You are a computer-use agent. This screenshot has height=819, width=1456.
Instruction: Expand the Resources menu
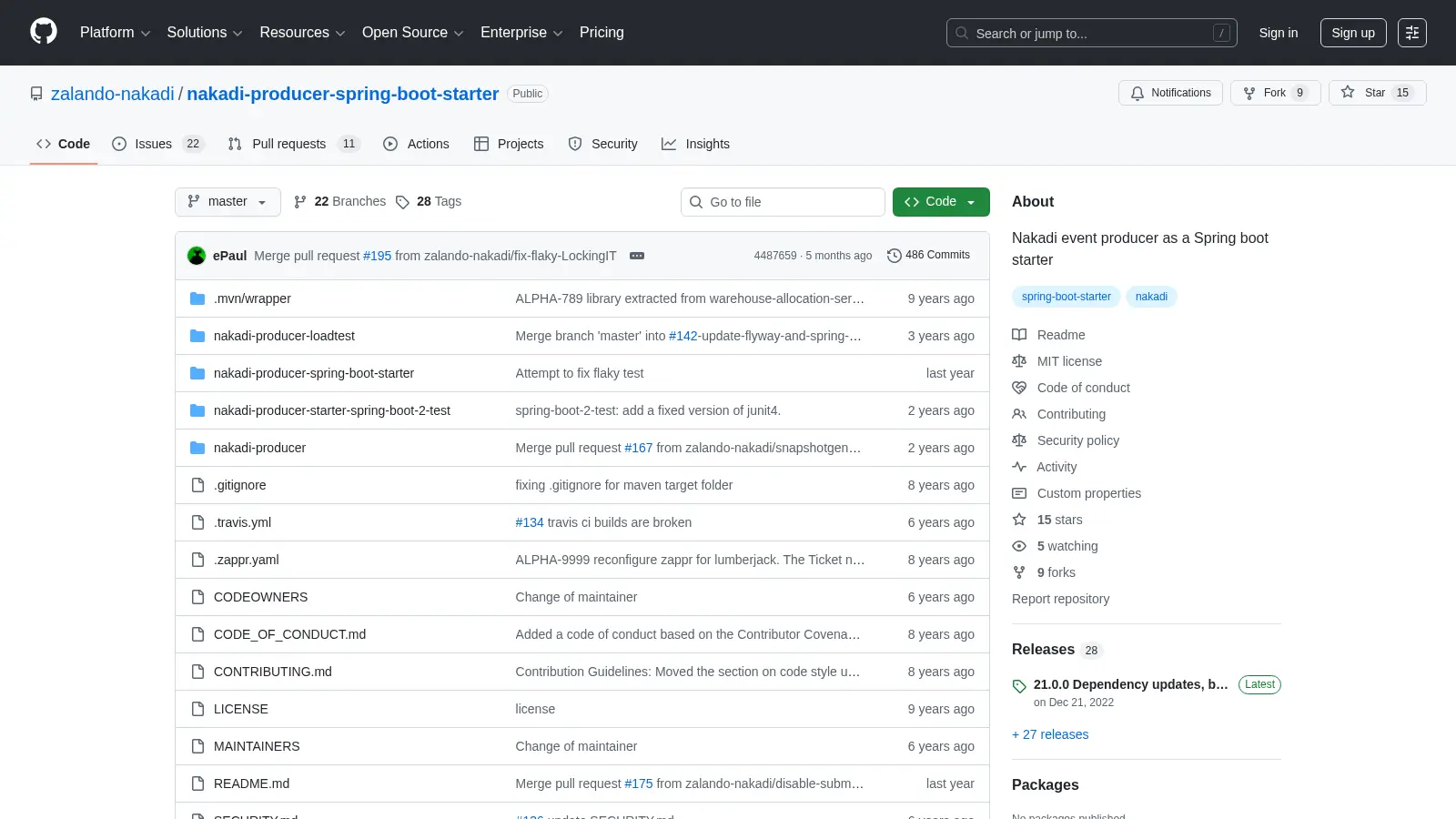pos(302,33)
